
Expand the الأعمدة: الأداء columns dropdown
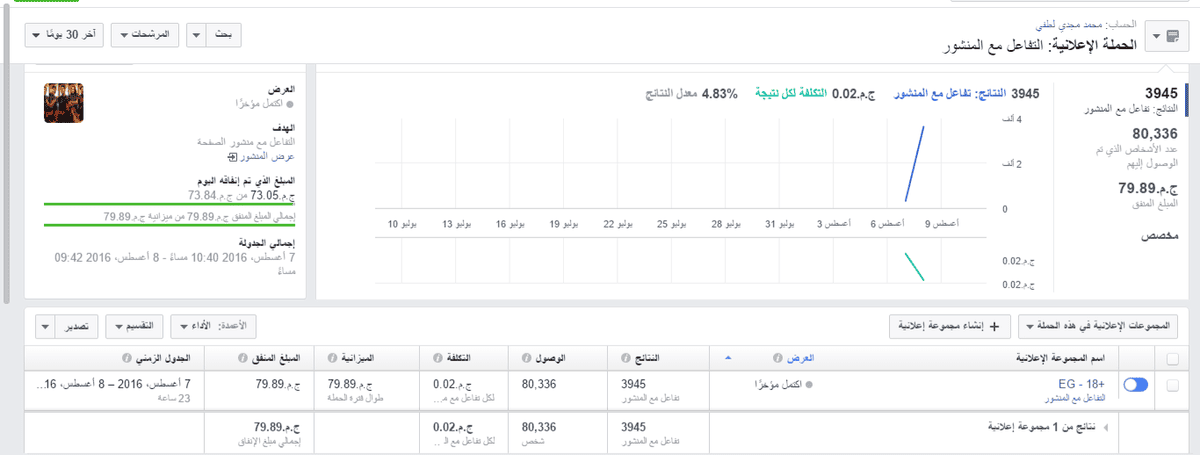point(215,326)
